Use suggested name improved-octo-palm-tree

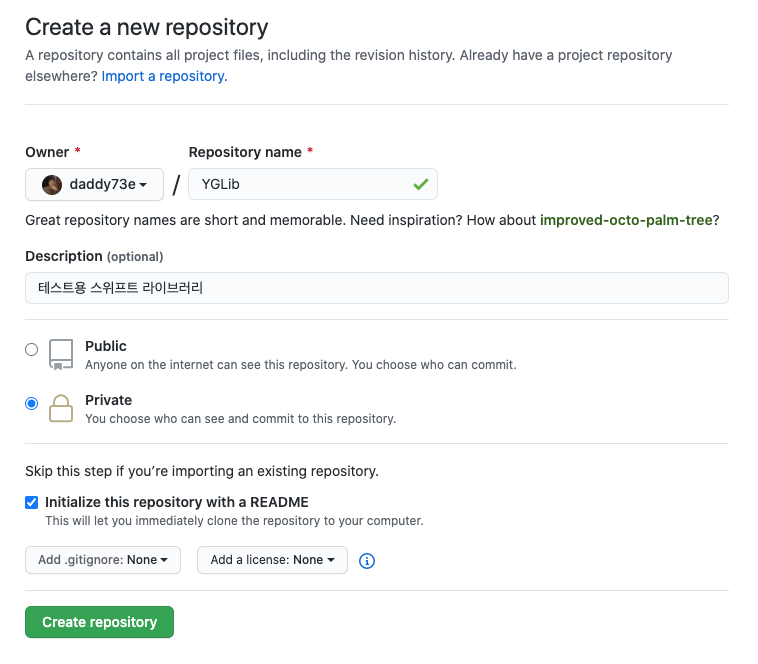point(626,220)
